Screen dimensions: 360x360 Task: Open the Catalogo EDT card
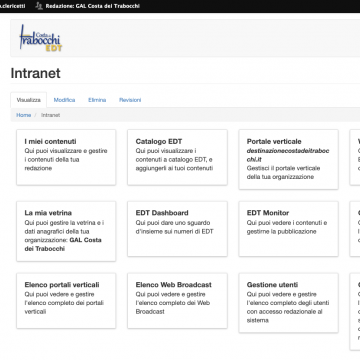click(177, 157)
